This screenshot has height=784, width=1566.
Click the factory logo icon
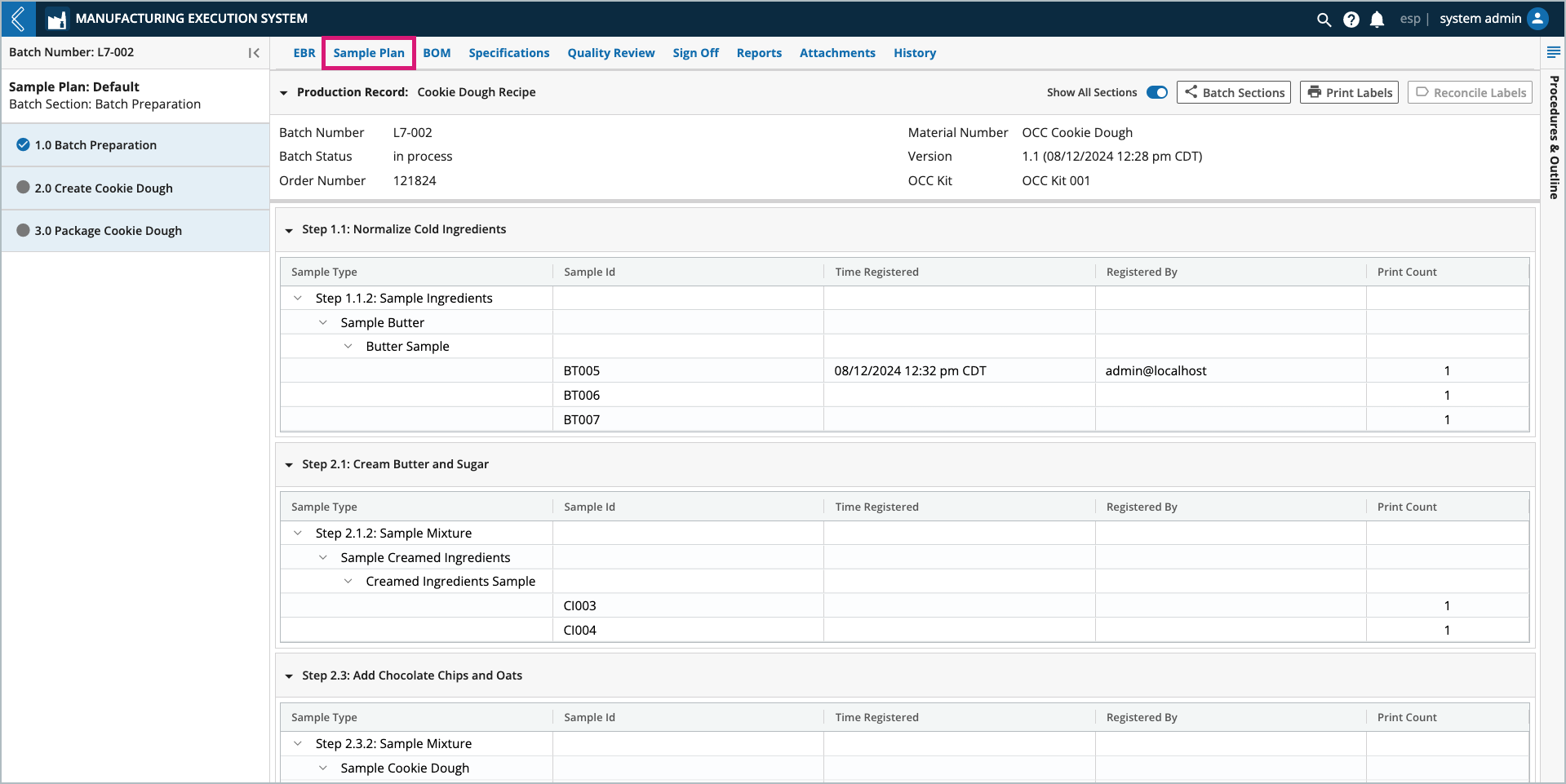click(56, 19)
